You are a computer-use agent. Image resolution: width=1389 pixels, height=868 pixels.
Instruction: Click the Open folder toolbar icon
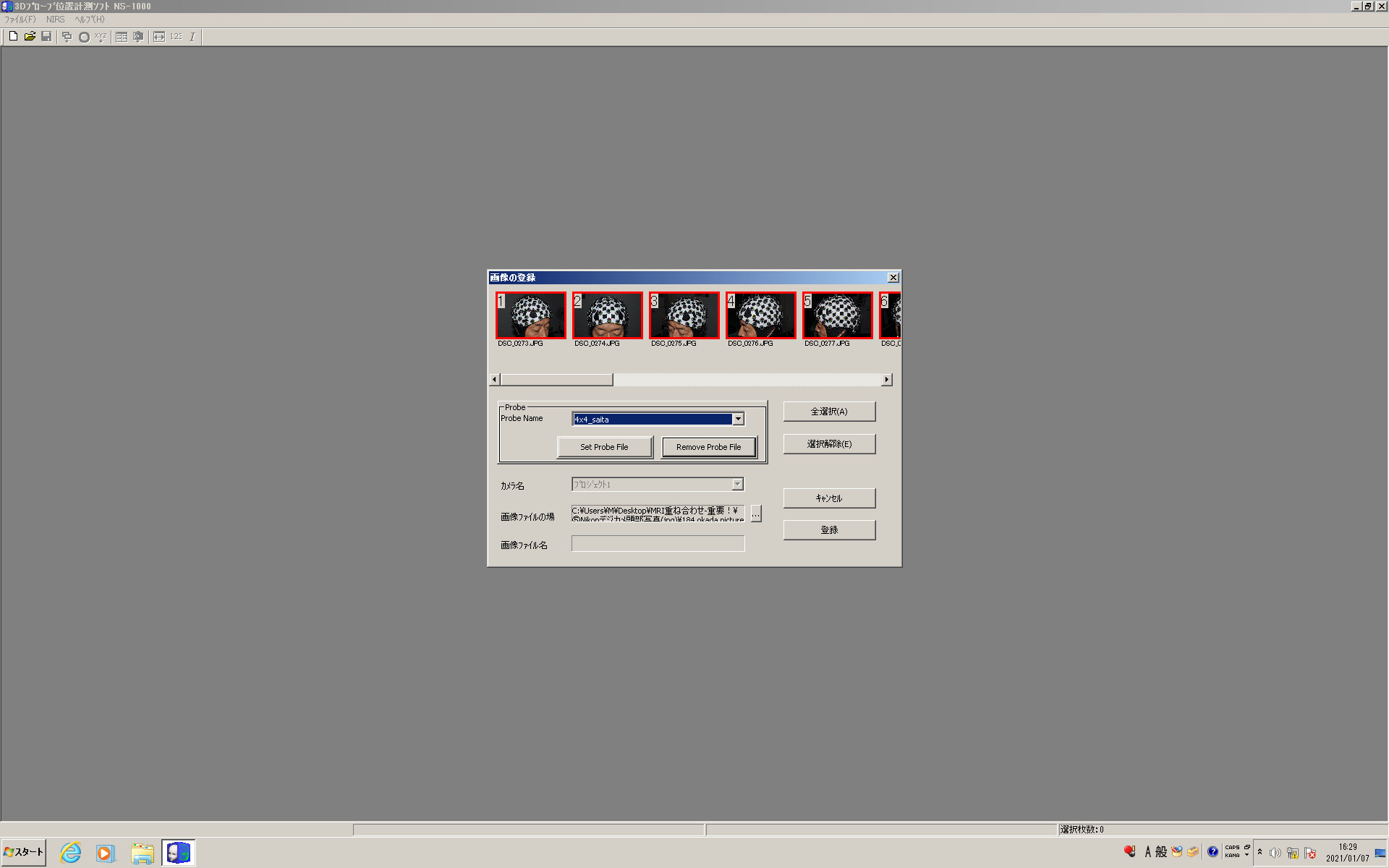click(x=30, y=36)
